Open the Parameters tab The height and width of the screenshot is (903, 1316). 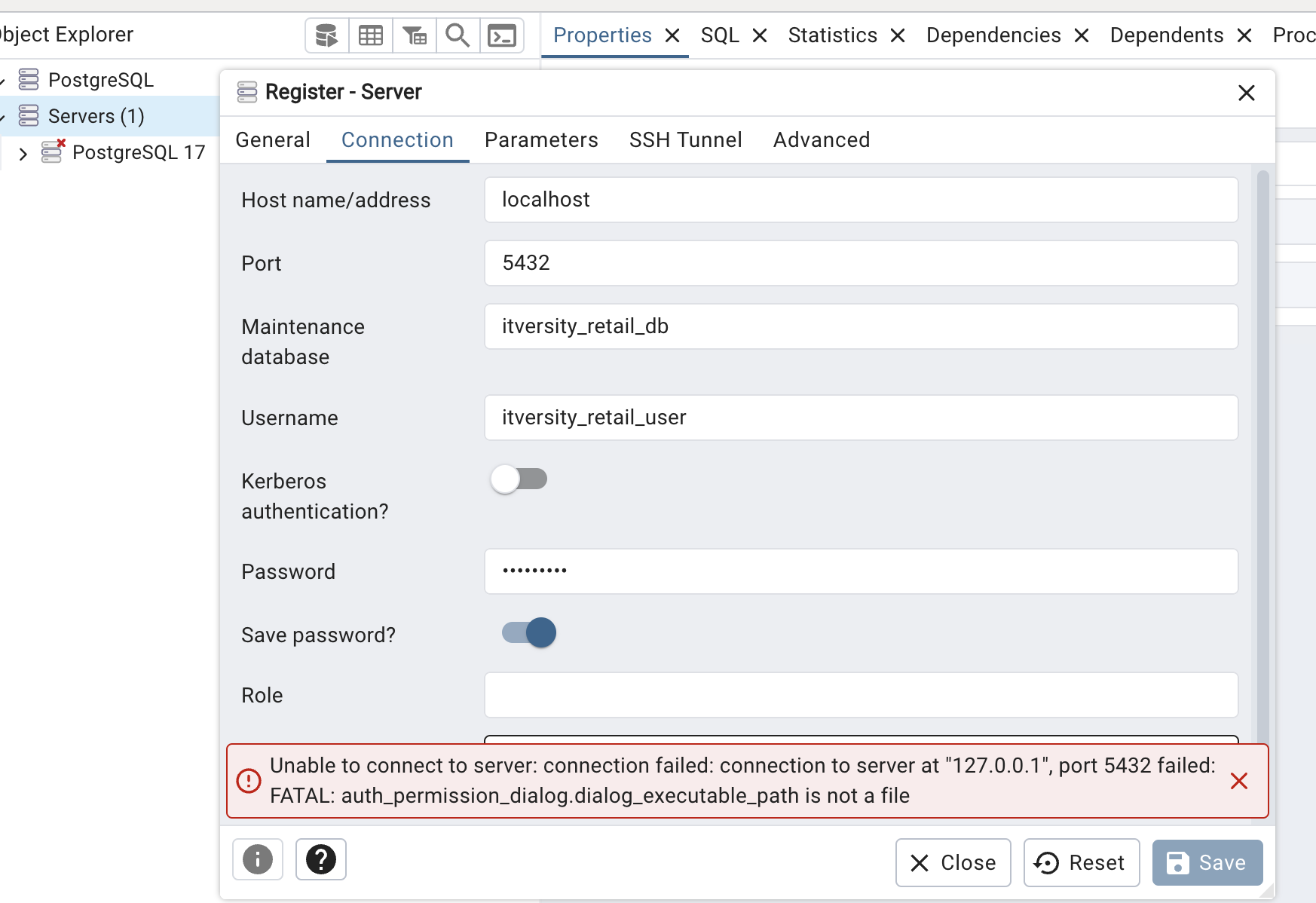(x=541, y=140)
